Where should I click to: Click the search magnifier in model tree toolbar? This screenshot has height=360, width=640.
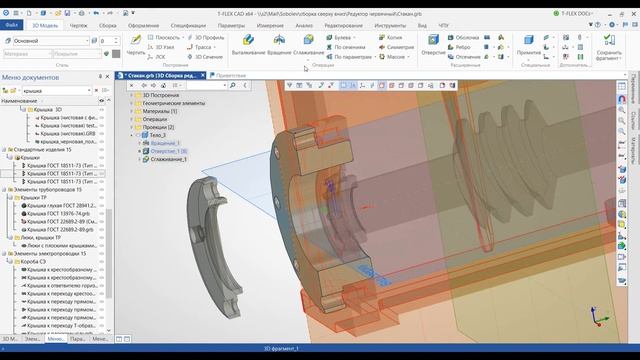click(233, 85)
